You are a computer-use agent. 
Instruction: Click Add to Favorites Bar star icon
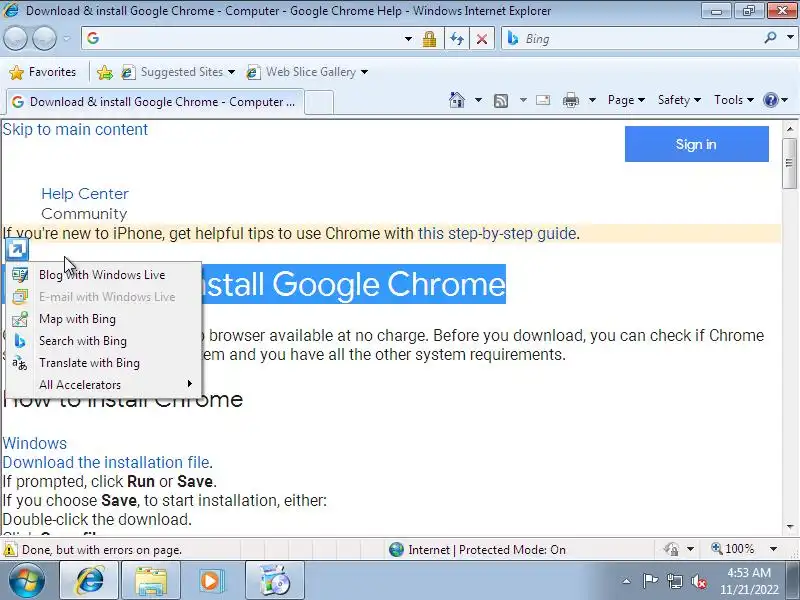pyautogui.click(x=105, y=72)
